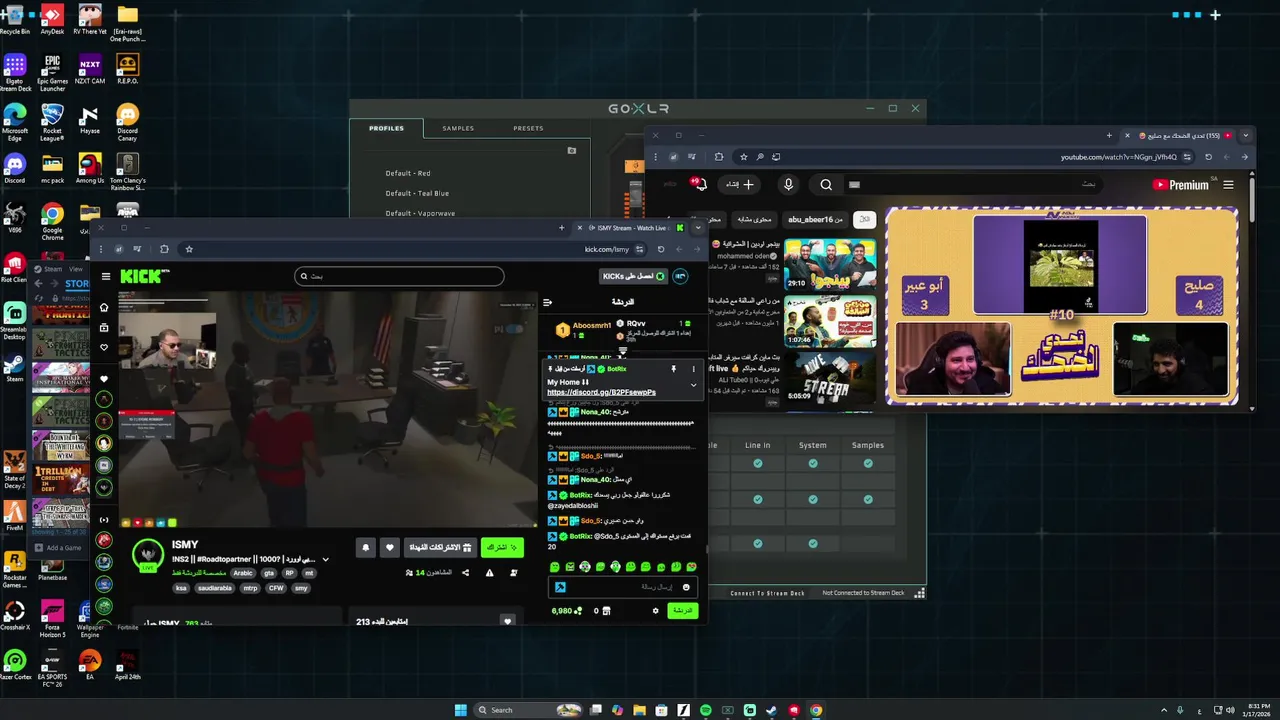Screen dimensions: 1280x720
Task: Click YouTube Premium logo
Action: coord(1181,185)
